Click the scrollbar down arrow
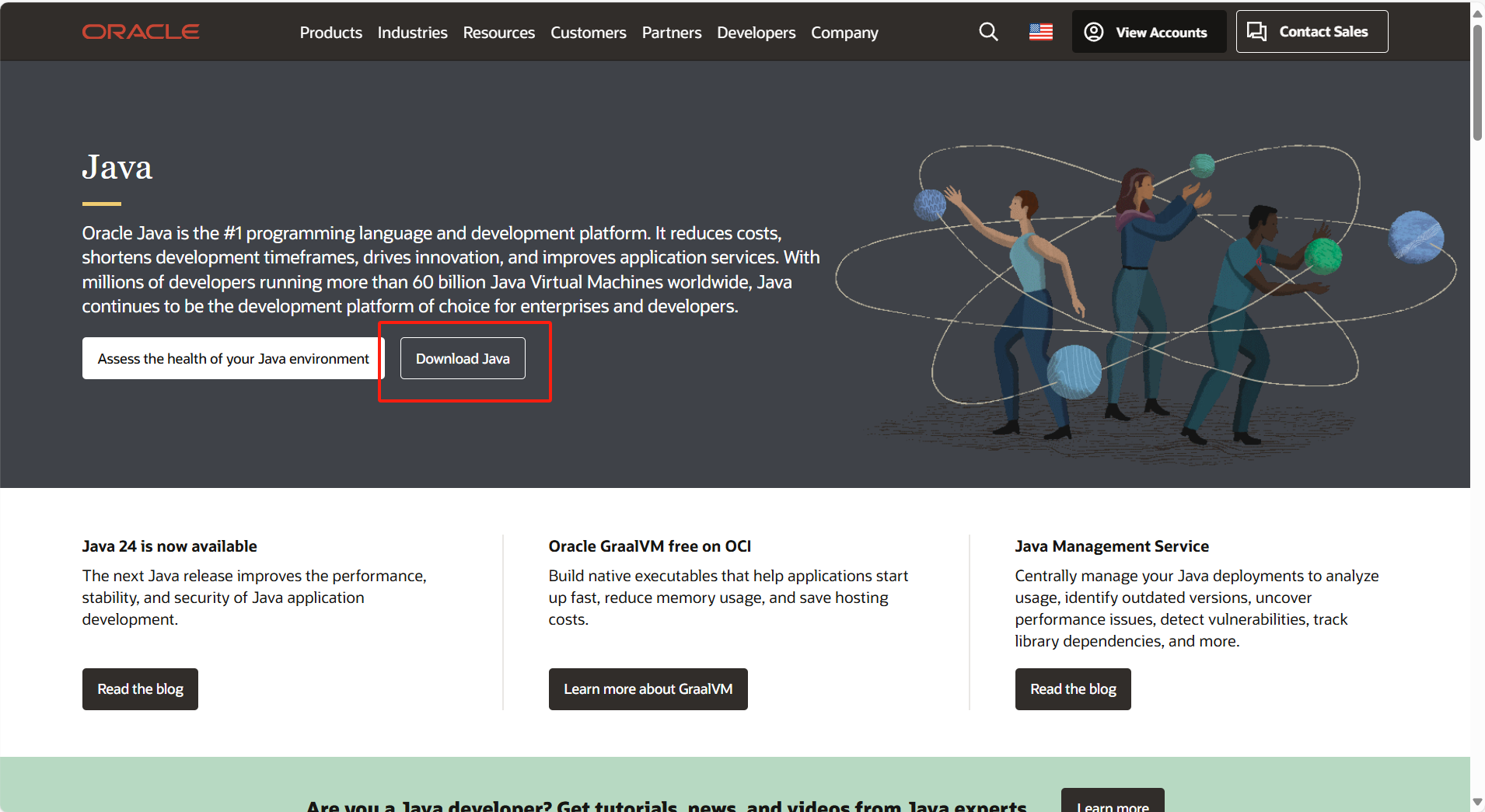This screenshot has width=1485, height=812. tap(1477, 802)
